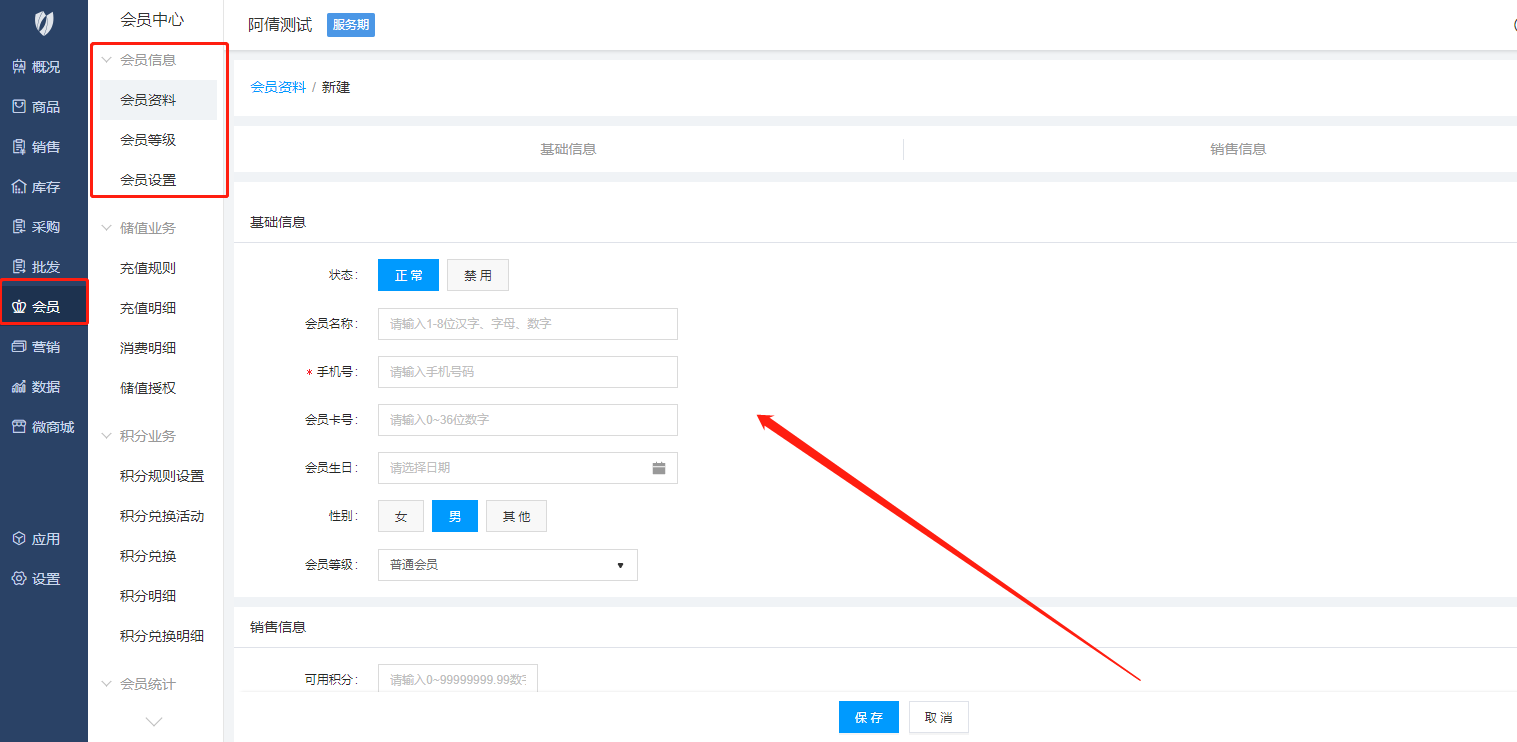Select 其他 gender option

click(x=516, y=517)
